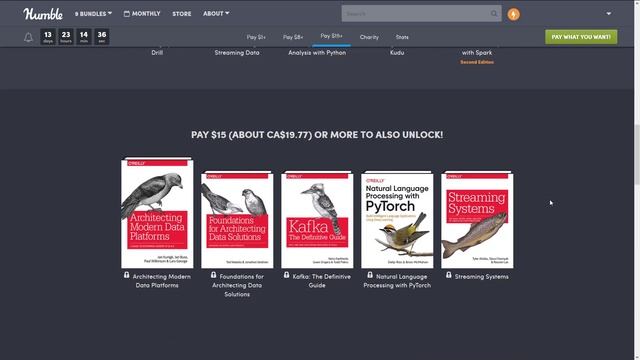Open the Monthly page
This screenshot has width=640, height=360.
pyautogui.click(x=142, y=13)
